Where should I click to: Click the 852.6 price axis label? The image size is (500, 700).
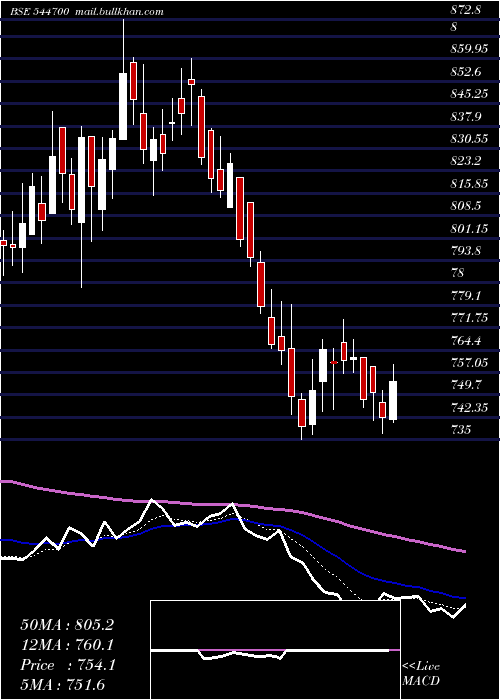point(466,71)
